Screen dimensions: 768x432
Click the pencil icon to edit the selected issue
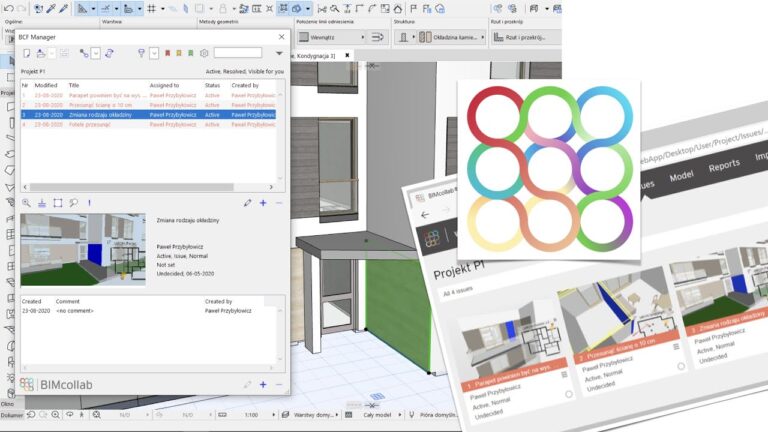tap(246, 202)
